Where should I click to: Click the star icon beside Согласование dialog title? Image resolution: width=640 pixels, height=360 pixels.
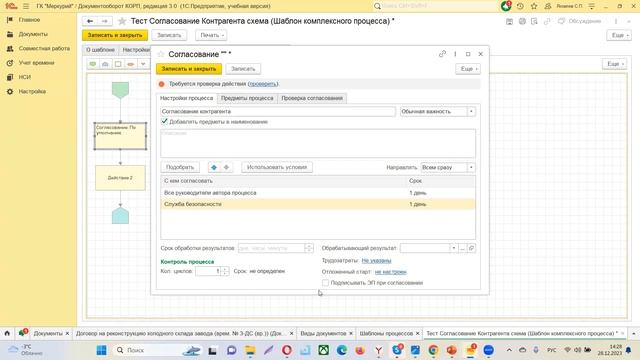(161, 54)
